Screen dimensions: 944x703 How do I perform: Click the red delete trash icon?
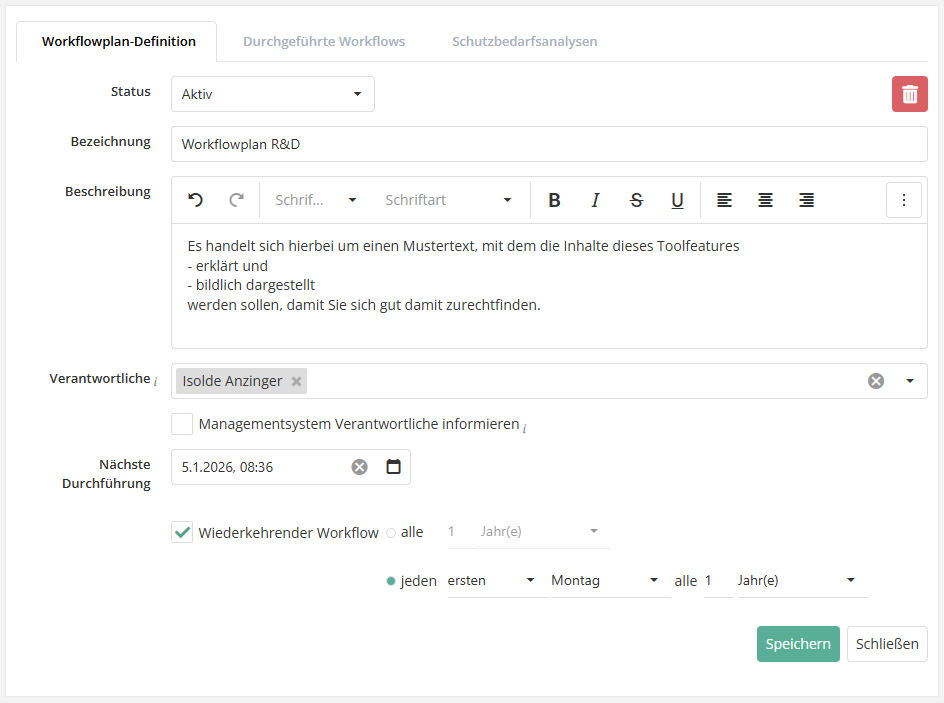tap(909, 94)
